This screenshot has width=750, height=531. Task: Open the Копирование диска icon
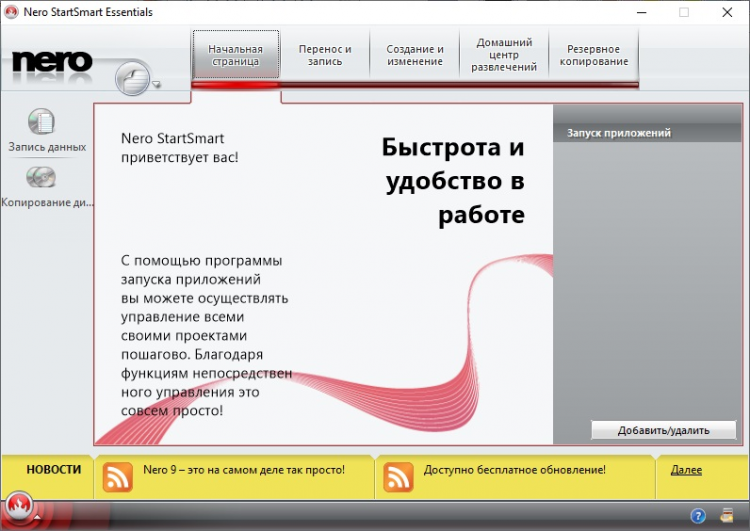click(x=41, y=177)
